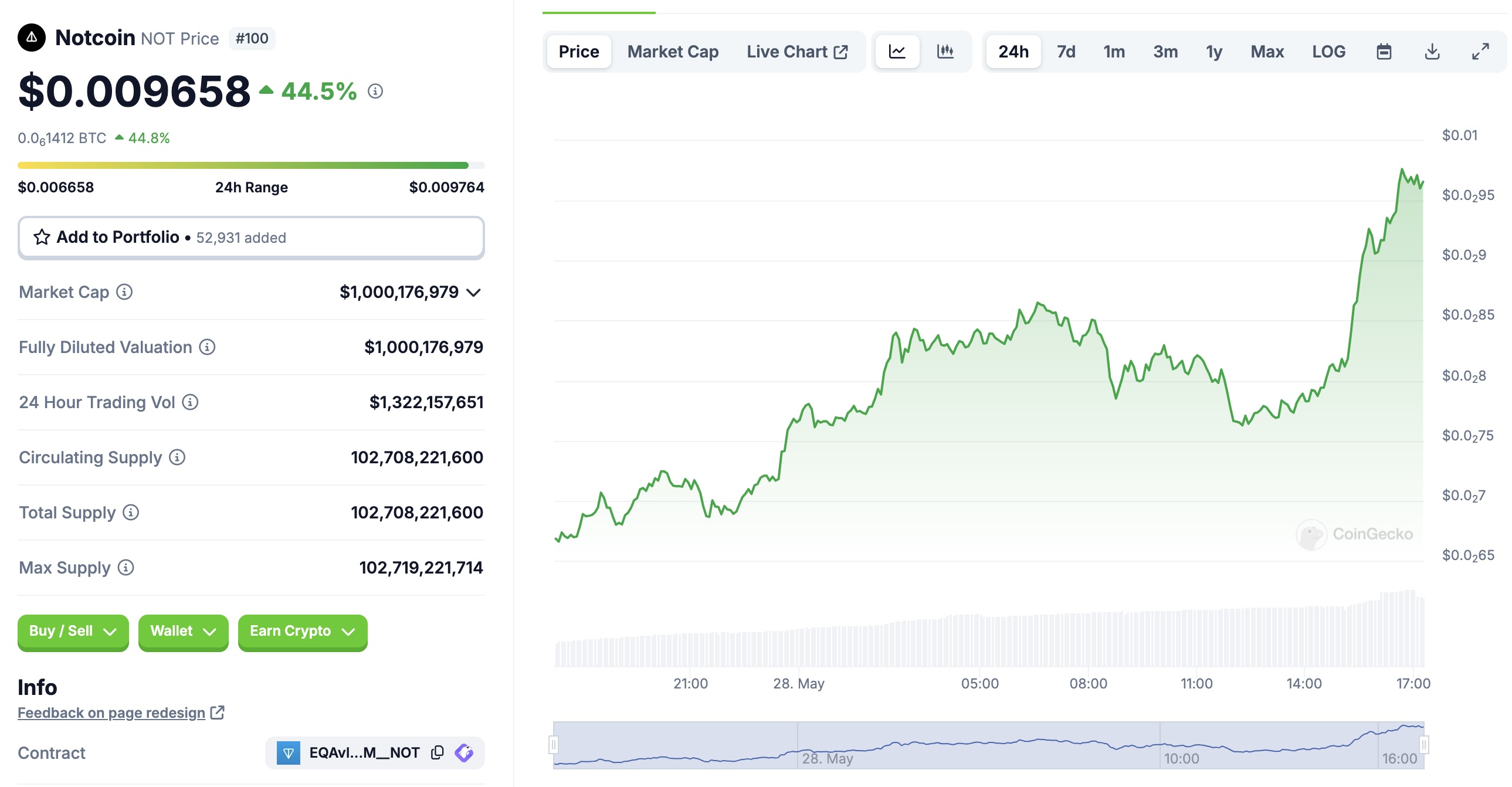
Task: Open Feedback on page redesign link
Action: (111, 713)
